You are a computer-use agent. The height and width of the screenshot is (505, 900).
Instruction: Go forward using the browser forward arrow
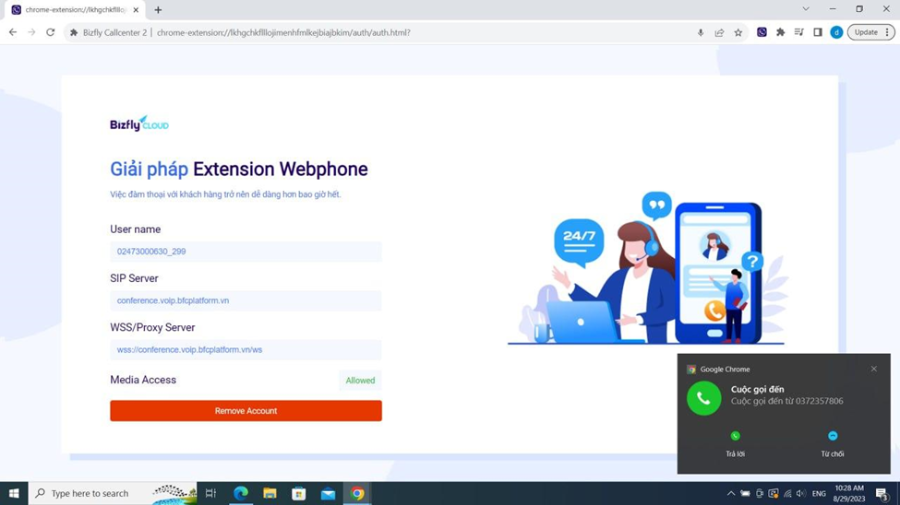[x=32, y=33]
